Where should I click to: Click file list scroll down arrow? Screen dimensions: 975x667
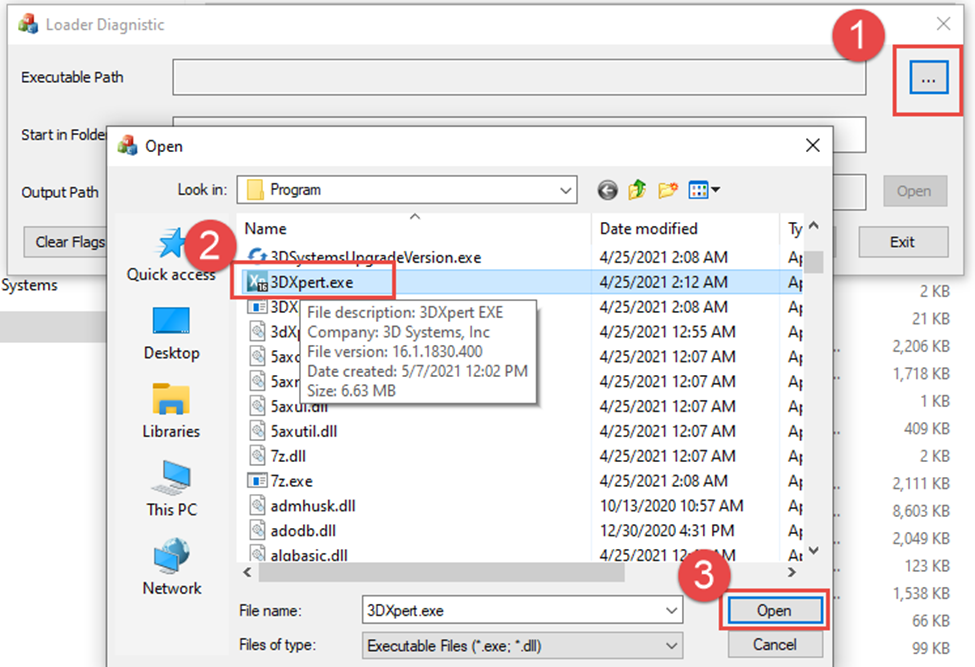(x=814, y=550)
